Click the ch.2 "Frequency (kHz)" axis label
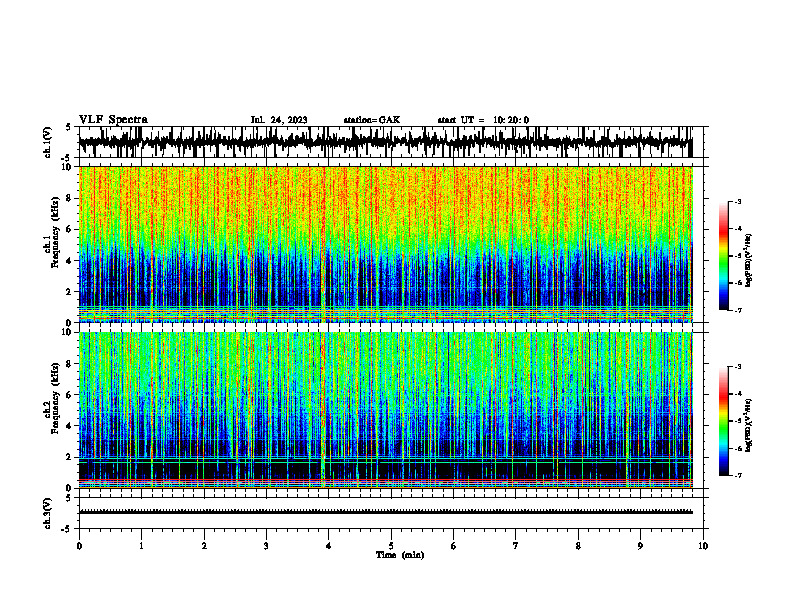 (56, 398)
